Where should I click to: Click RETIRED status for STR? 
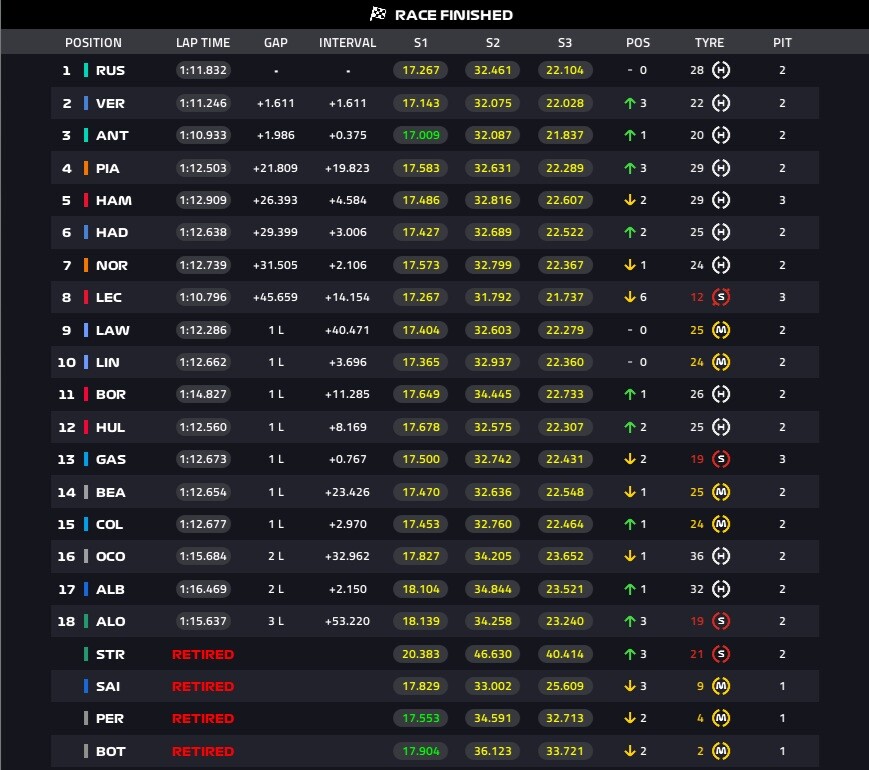pyautogui.click(x=203, y=654)
